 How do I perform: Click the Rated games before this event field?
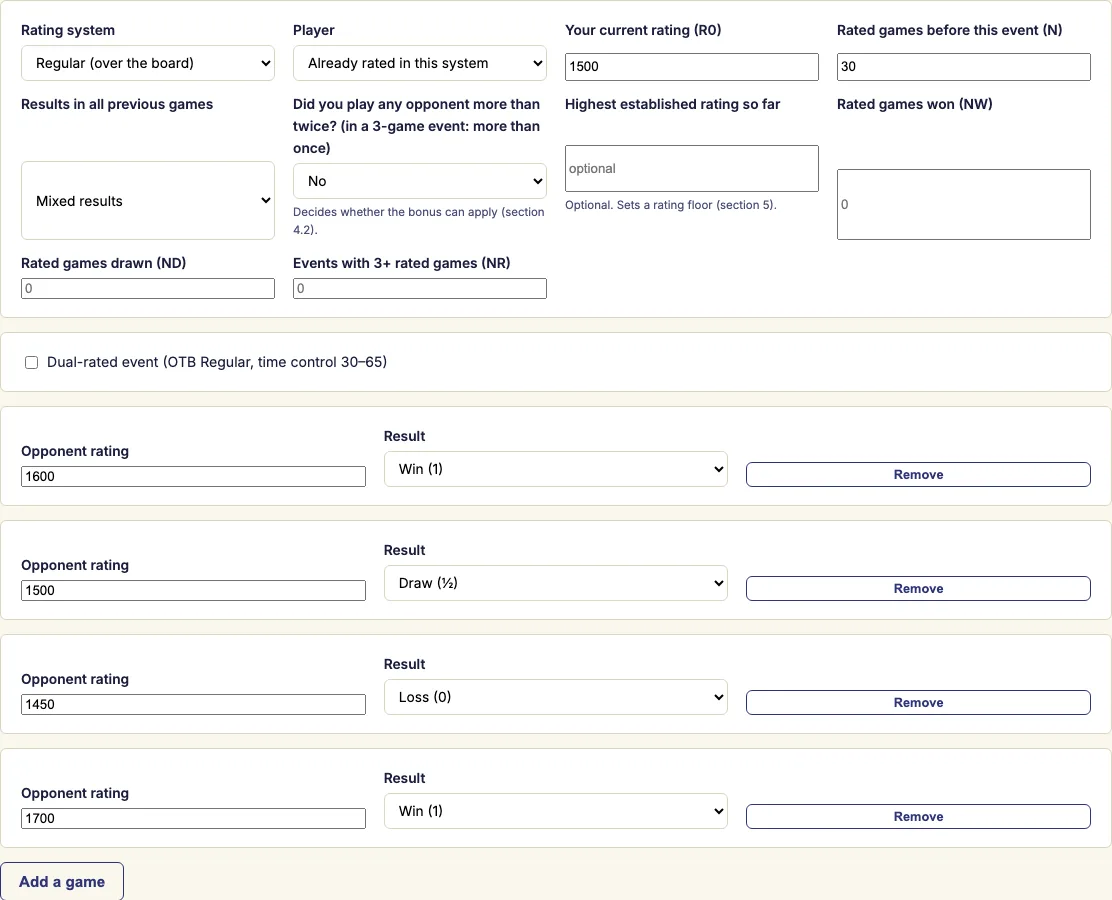pyautogui.click(x=964, y=67)
